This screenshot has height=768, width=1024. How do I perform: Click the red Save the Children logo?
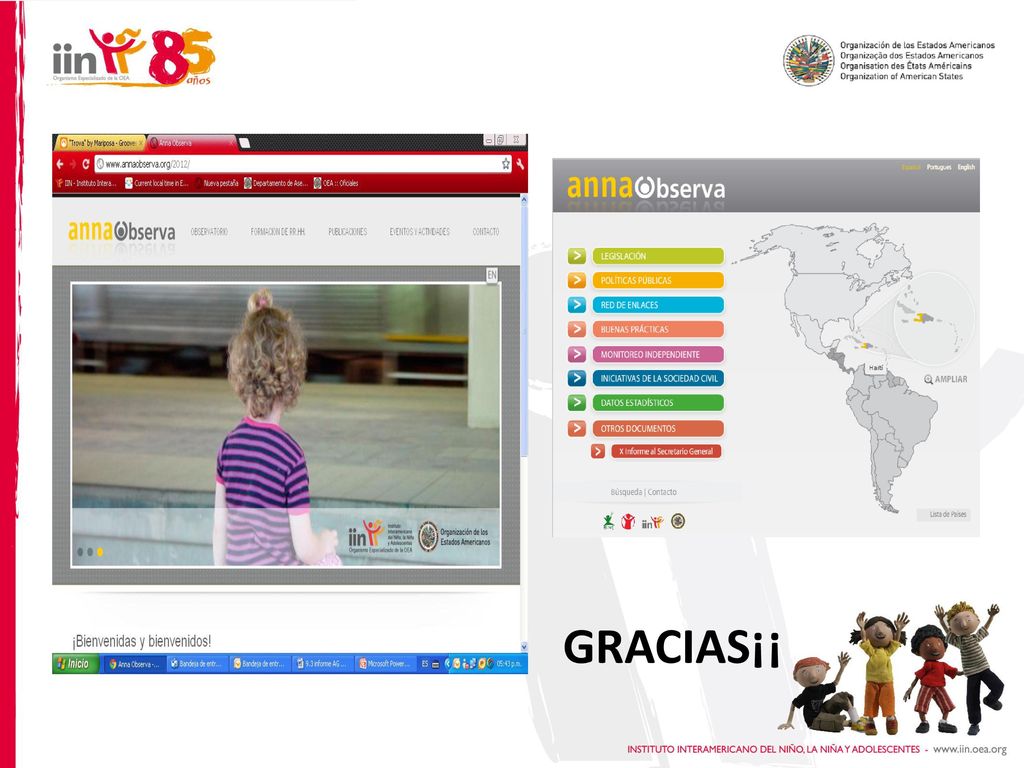(628, 521)
